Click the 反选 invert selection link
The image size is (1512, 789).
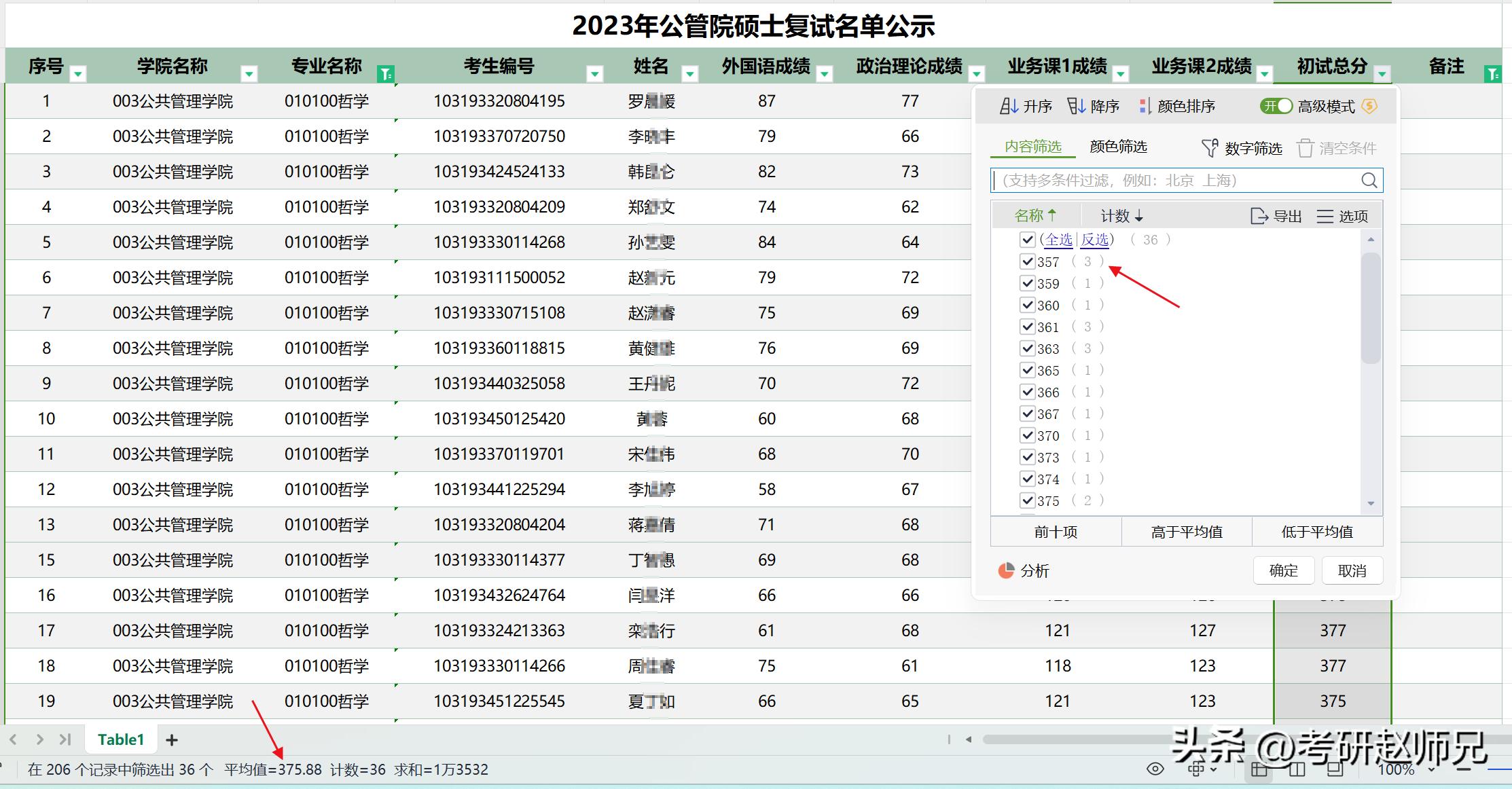coord(1094,240)
